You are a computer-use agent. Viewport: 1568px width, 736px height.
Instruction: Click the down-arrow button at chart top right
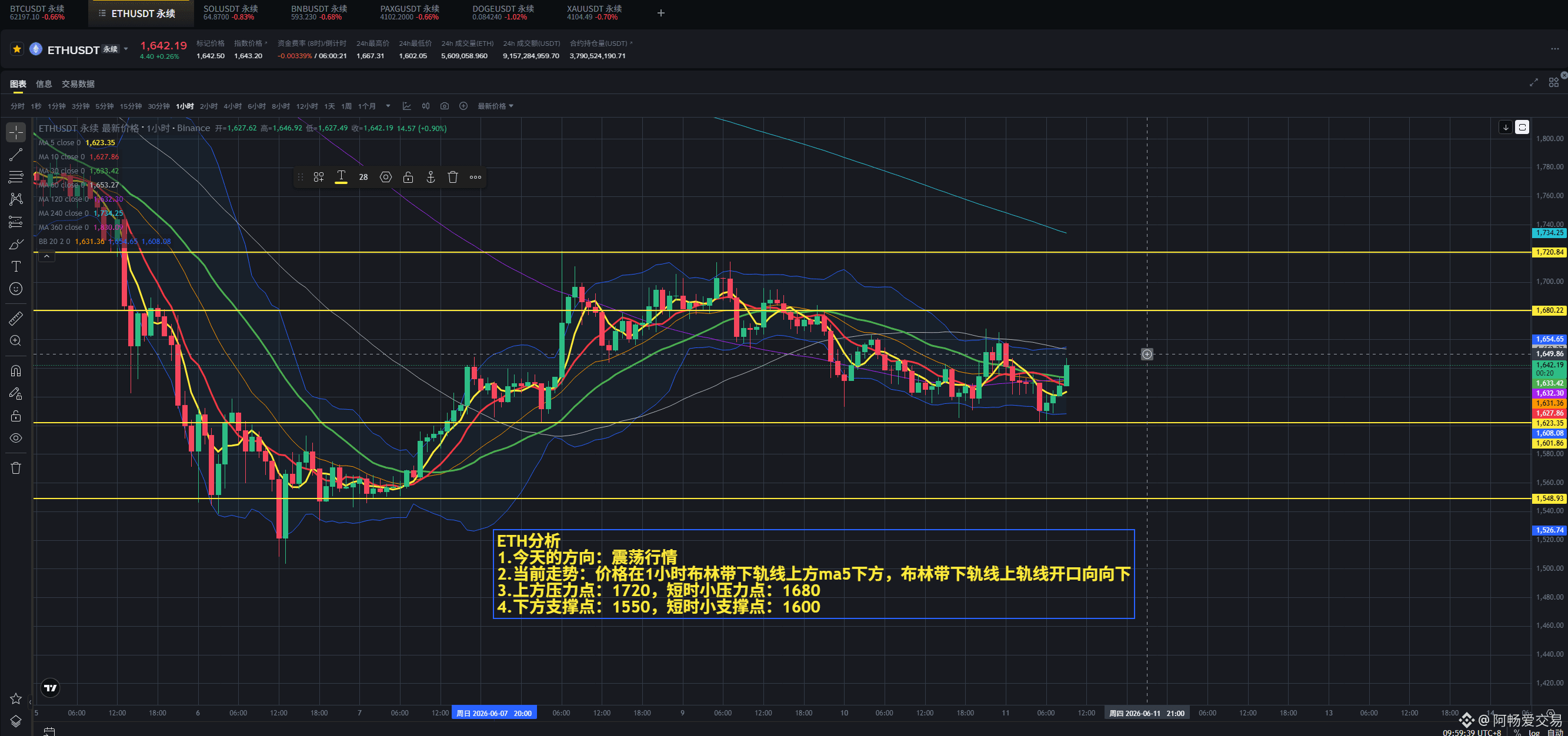click(x=1505, y=127)
